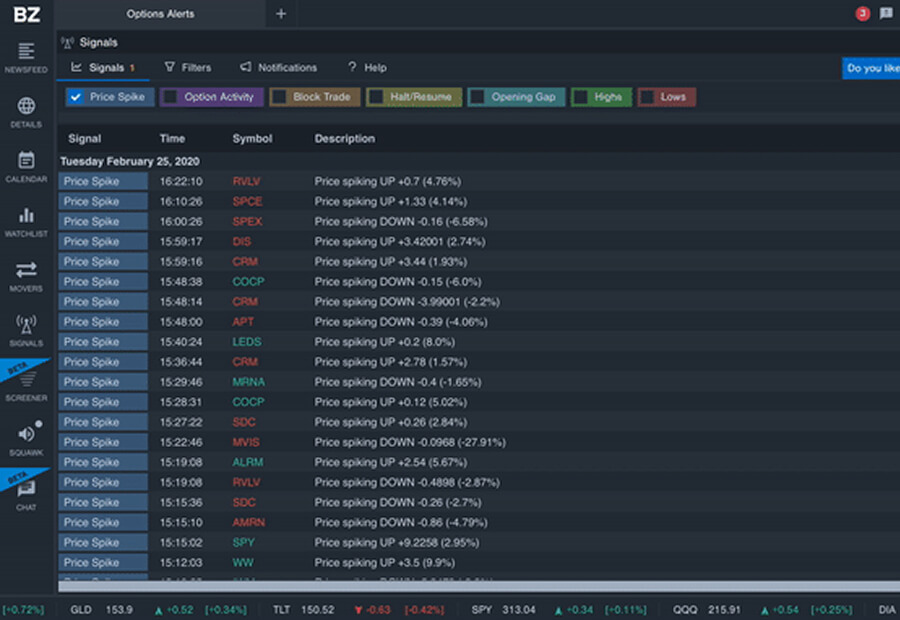Open the Squawk speaker icon
Image resolution: width=900 pixels, height=620 pixels.
click(26, 434)
